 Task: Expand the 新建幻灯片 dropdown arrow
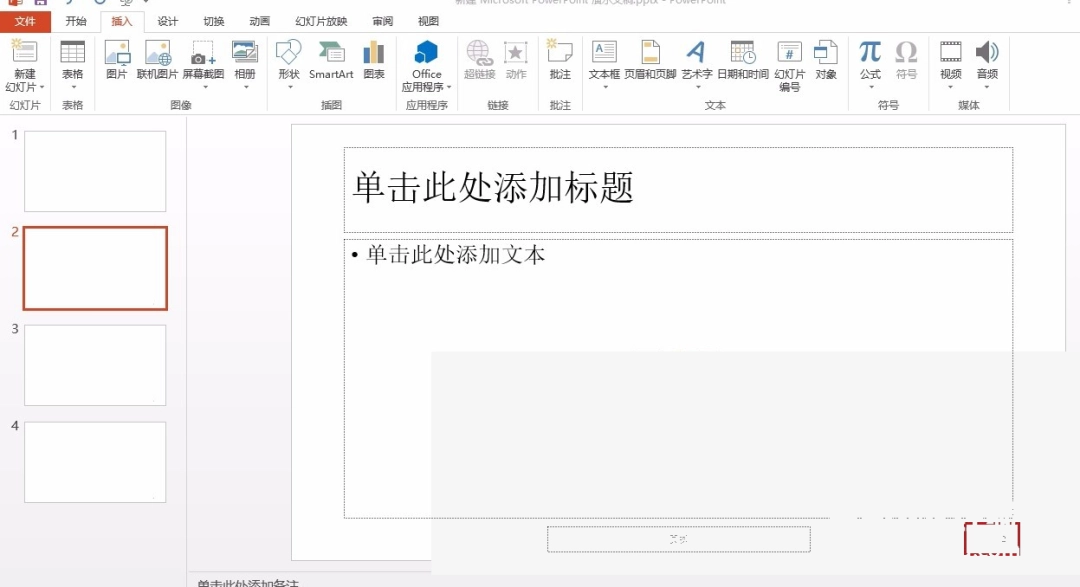[x=42, y=87]
